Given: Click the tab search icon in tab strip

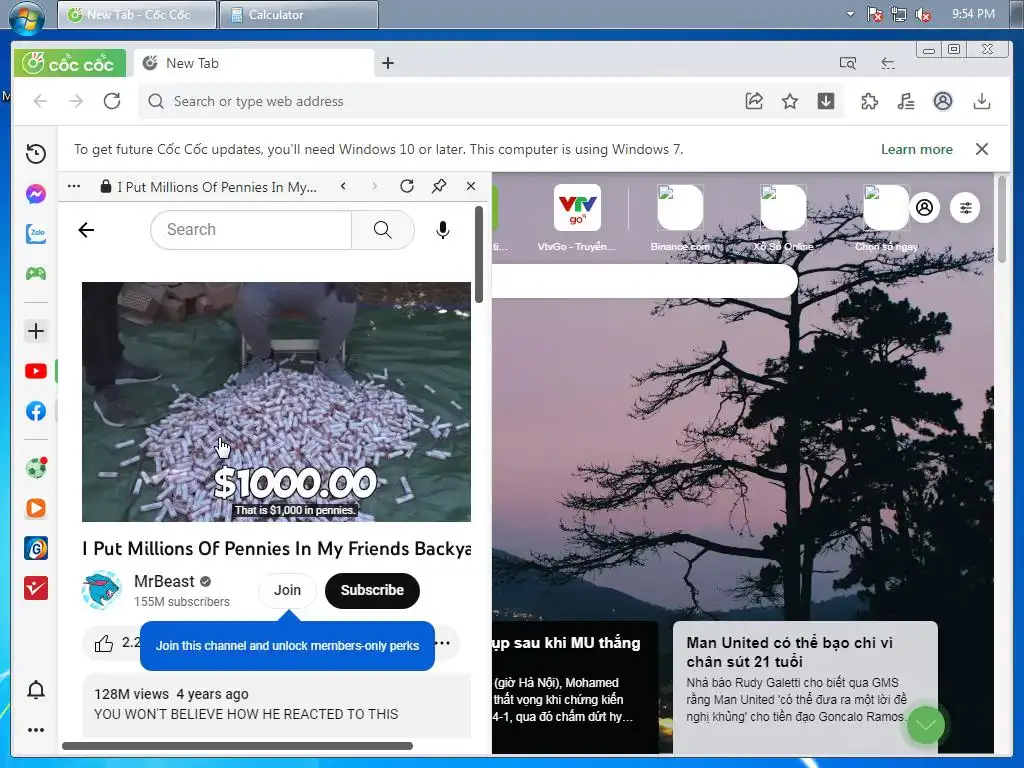Looking at the screenshot, I should pos(848,63).
